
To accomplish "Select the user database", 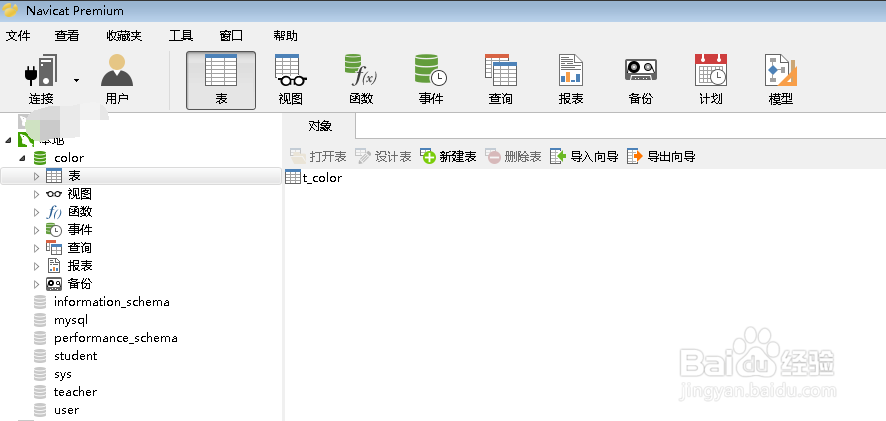I will 67,410.
